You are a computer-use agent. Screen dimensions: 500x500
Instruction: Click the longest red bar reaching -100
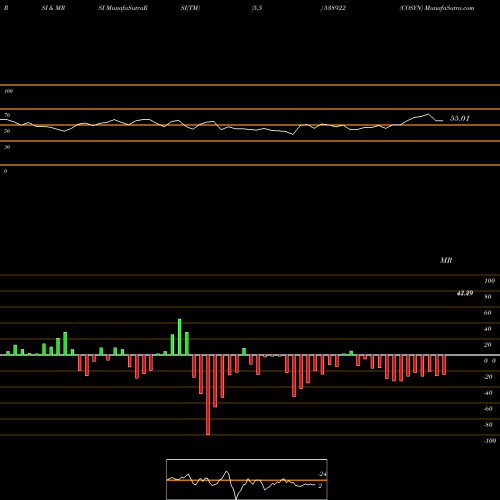208,395
